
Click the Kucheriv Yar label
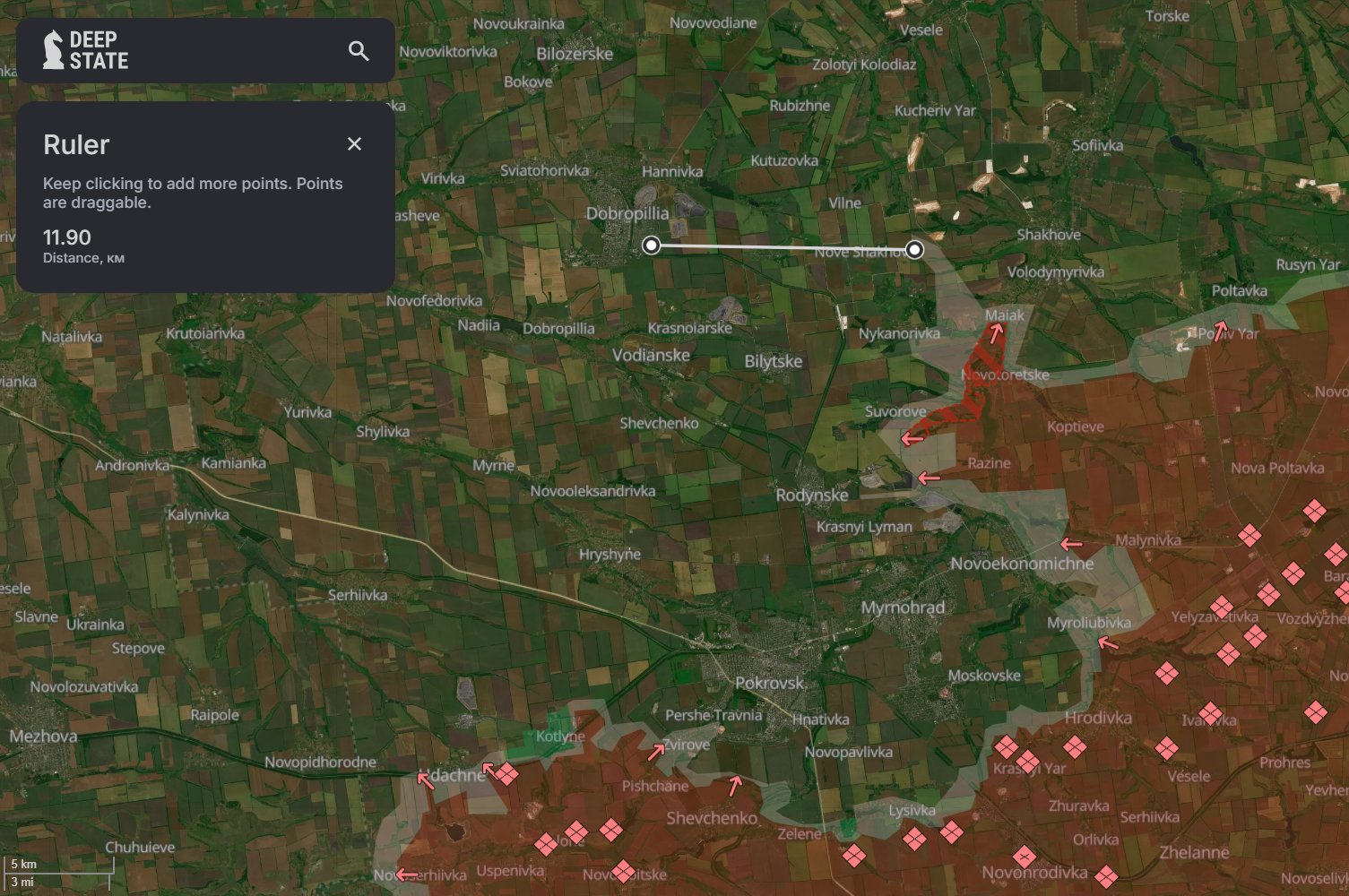(x=935, y=111)
